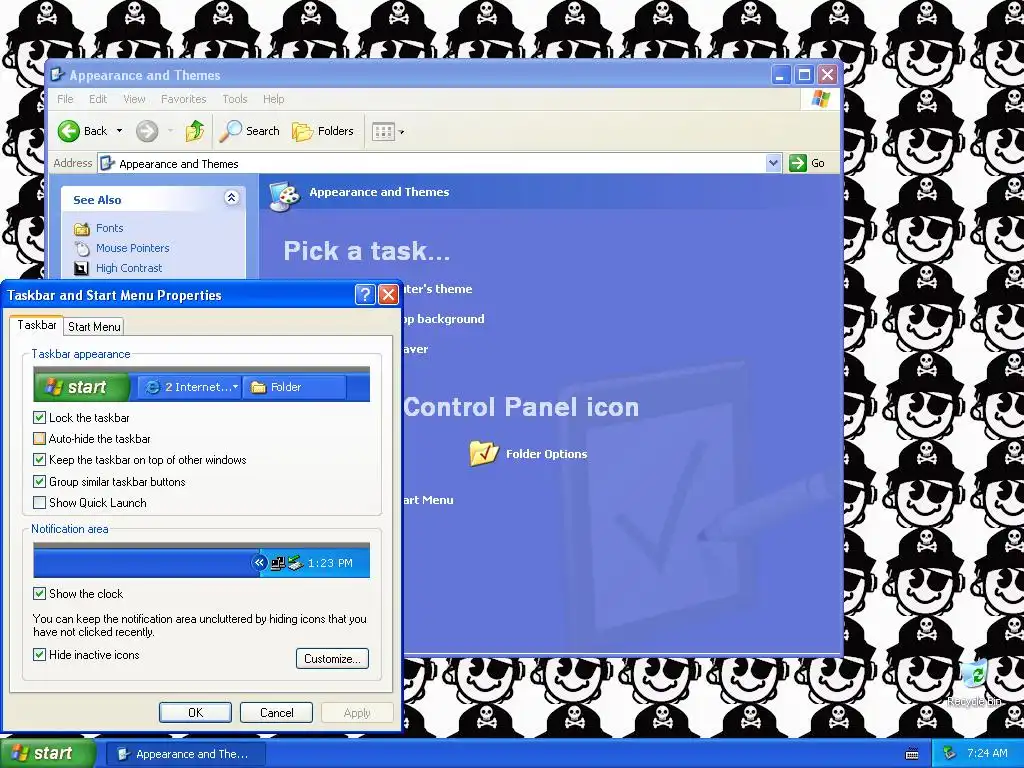Image resolution: width=1024 pixels, height=768 pixels.
Task: Click the Mouse Pointers icon
Action: pos(82,248)
